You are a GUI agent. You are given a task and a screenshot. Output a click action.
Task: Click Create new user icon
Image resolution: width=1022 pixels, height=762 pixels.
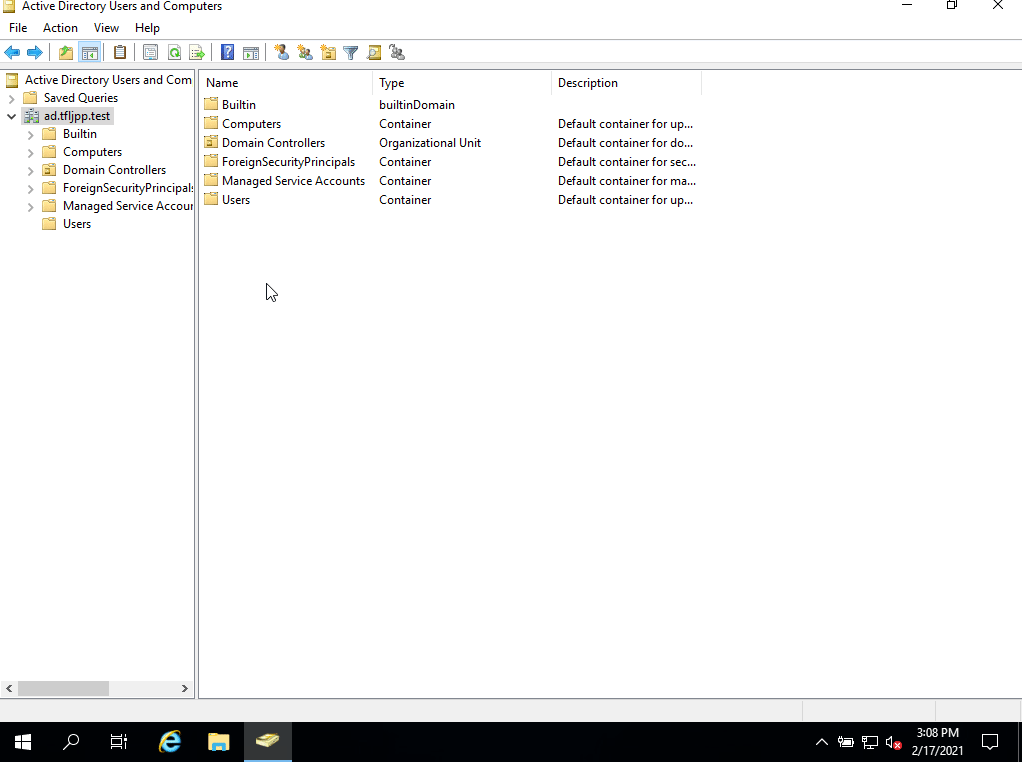[281, 53]
